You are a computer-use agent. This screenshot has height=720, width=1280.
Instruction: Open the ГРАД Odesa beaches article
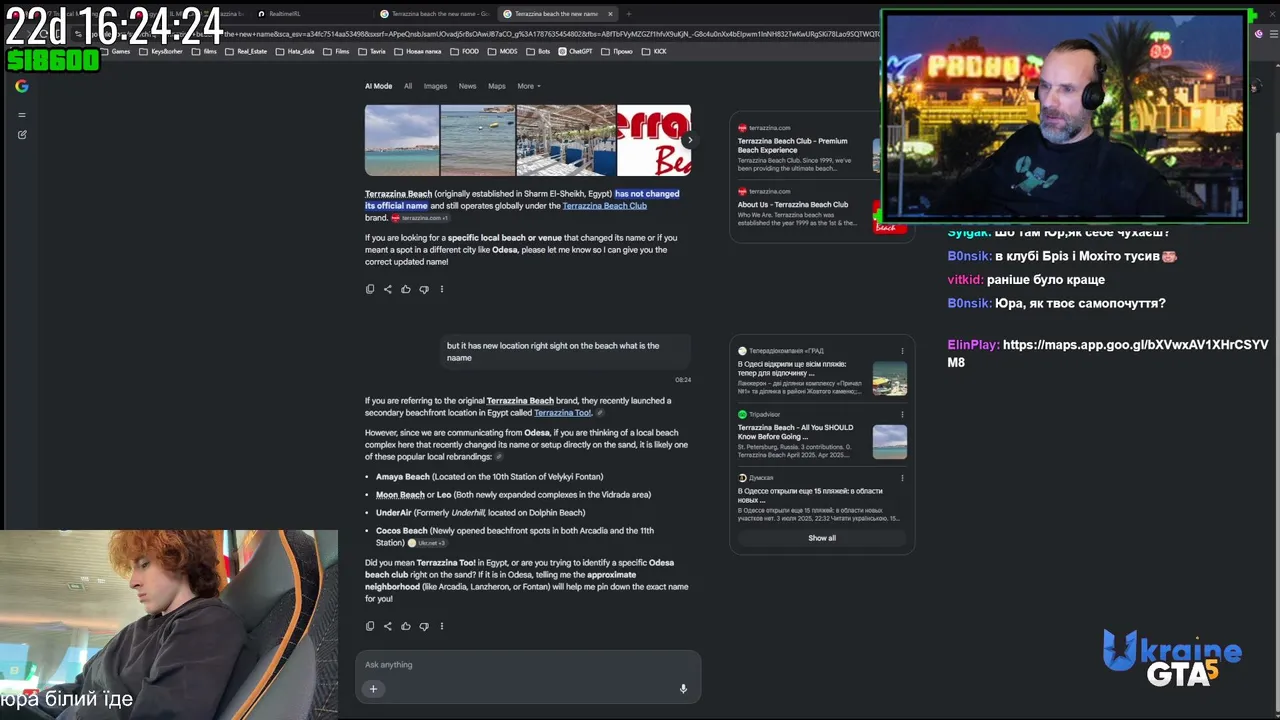point(792,369)
